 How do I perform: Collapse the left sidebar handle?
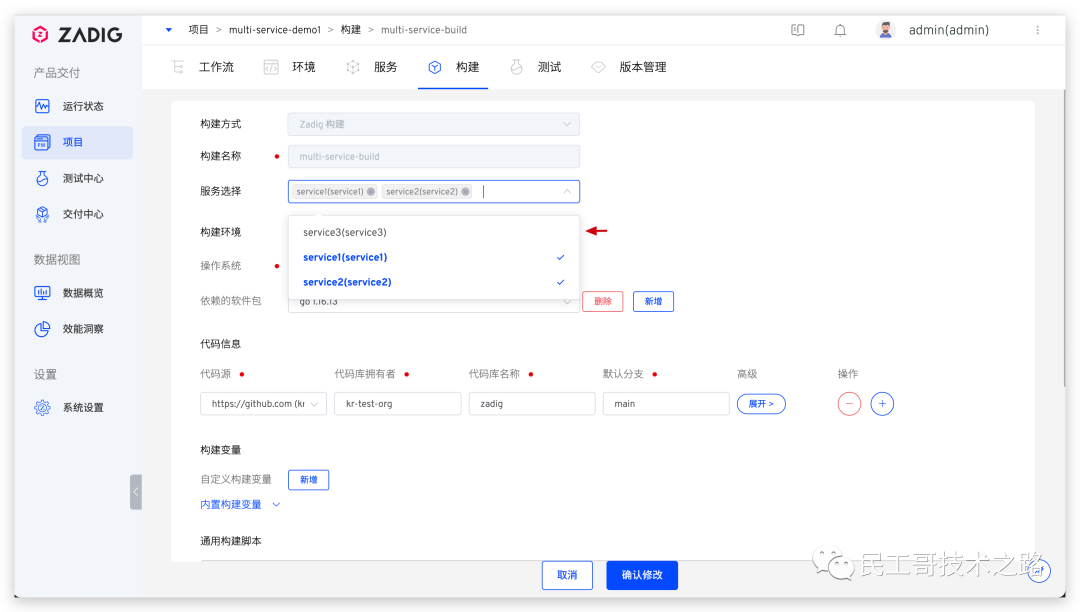(x=135, y=492)
